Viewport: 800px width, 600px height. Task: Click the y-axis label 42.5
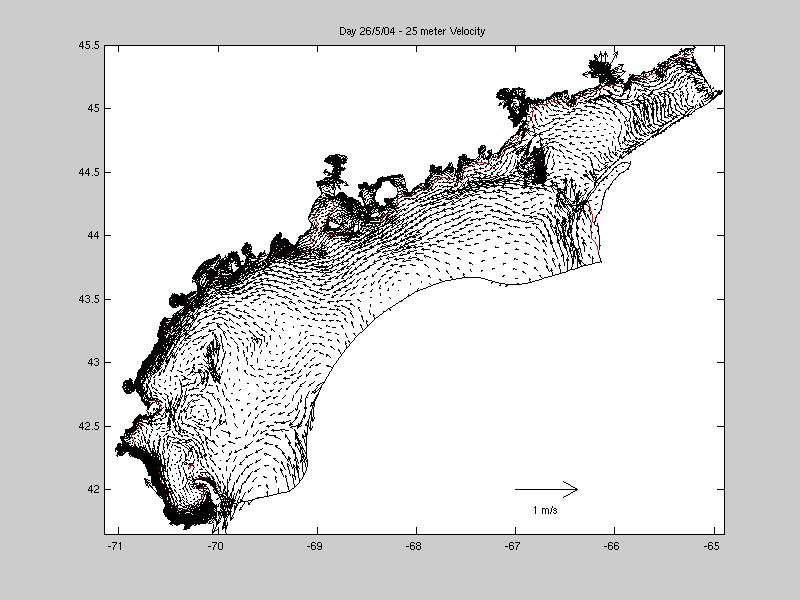click(89, 427)
